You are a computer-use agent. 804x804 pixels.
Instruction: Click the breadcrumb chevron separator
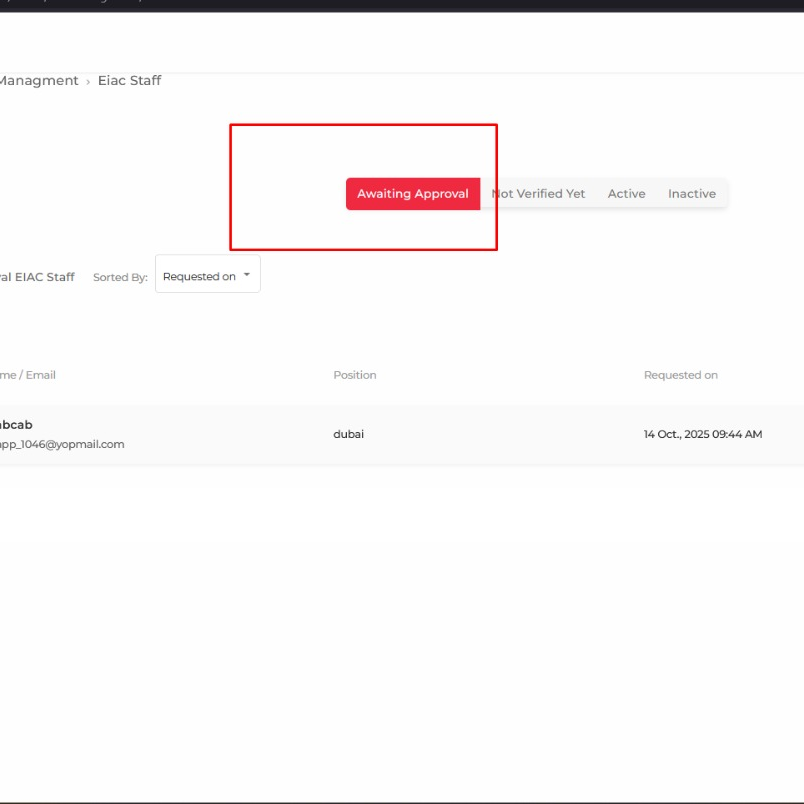(x=88, y=82)
